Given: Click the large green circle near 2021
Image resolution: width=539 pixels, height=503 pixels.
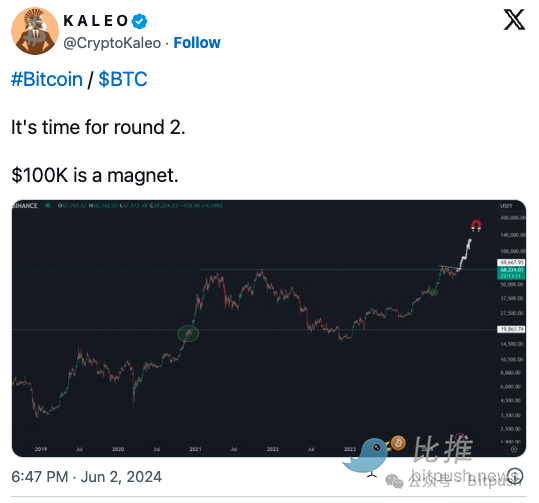Looking at the screenshot, I should coord(188,333).
